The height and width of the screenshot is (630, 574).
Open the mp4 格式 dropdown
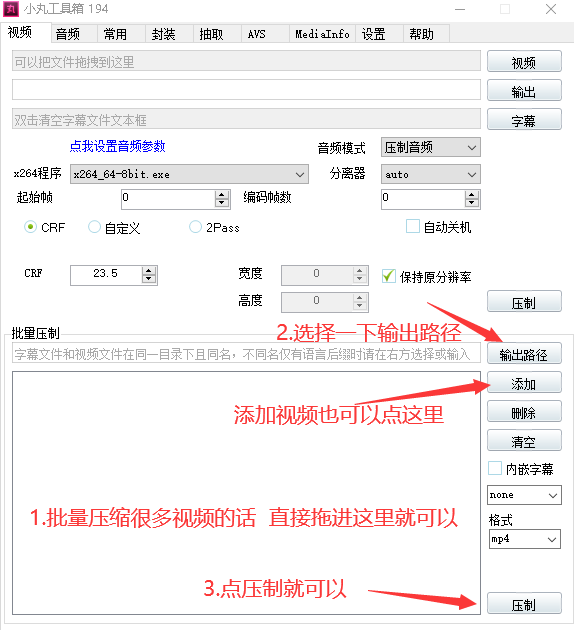point(524,539)
